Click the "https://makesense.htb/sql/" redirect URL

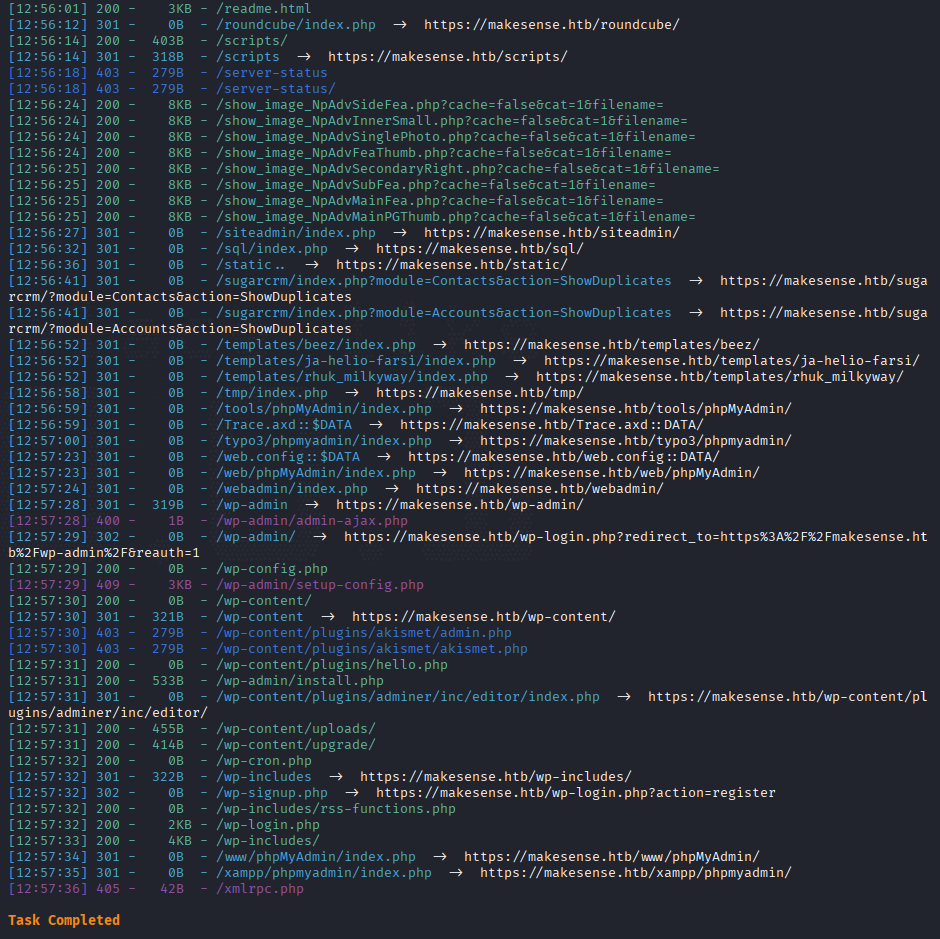pos(480,249)
